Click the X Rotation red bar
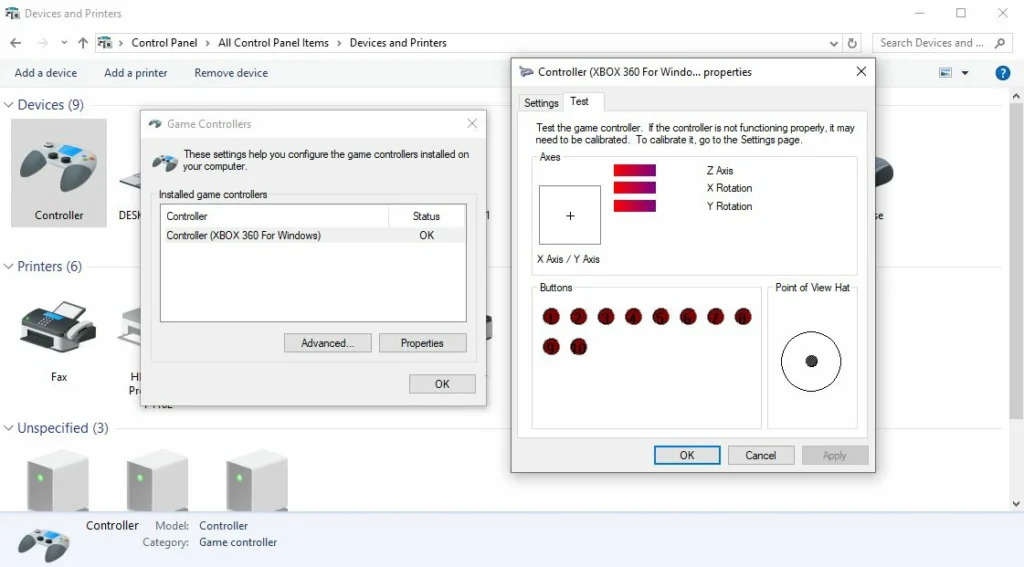Viewport: 1024px width, 567px height. (x=634, y=188)
